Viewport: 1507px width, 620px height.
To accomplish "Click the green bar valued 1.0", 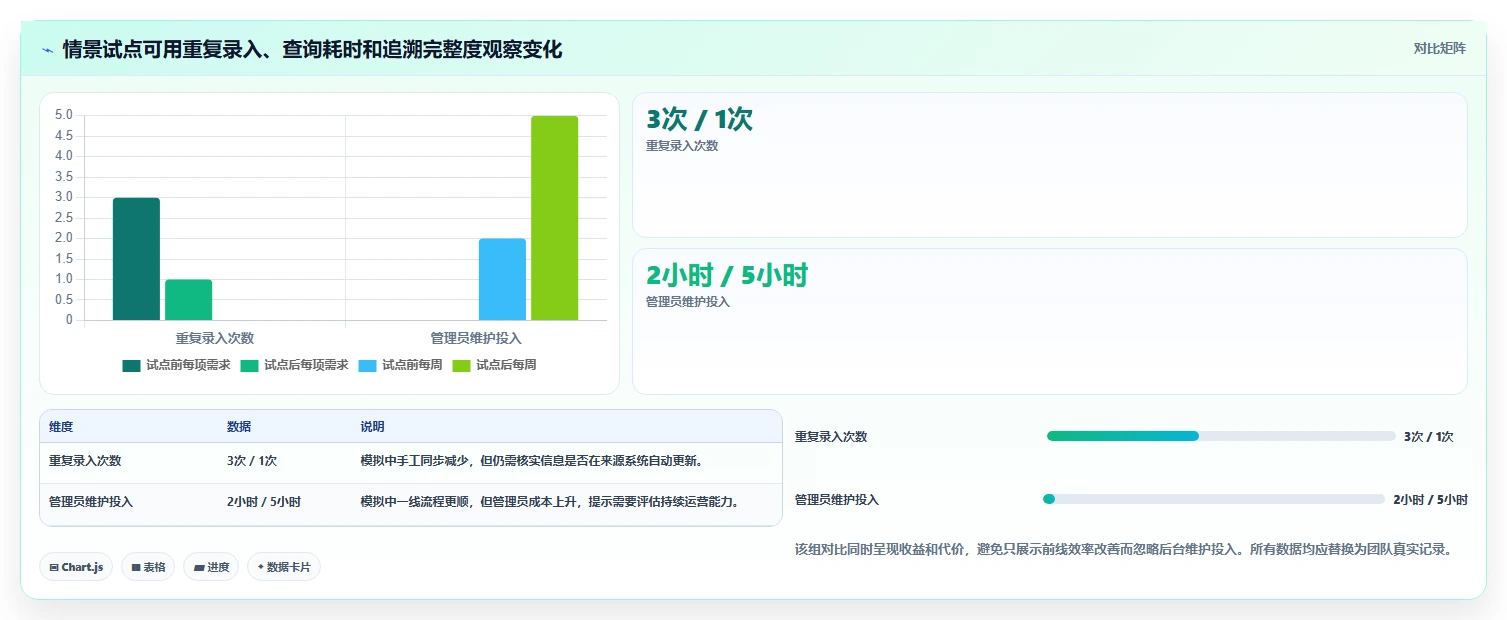I will pos(188,300).
